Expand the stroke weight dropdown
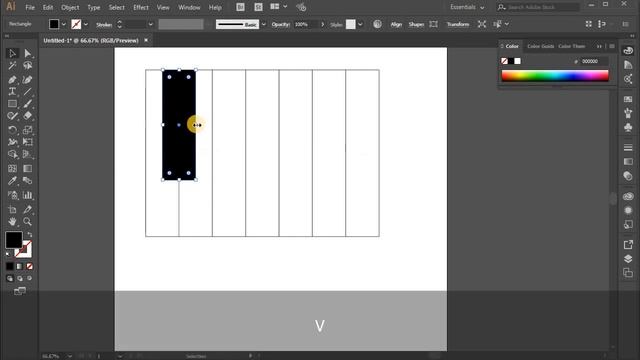 tap(150, 24)
